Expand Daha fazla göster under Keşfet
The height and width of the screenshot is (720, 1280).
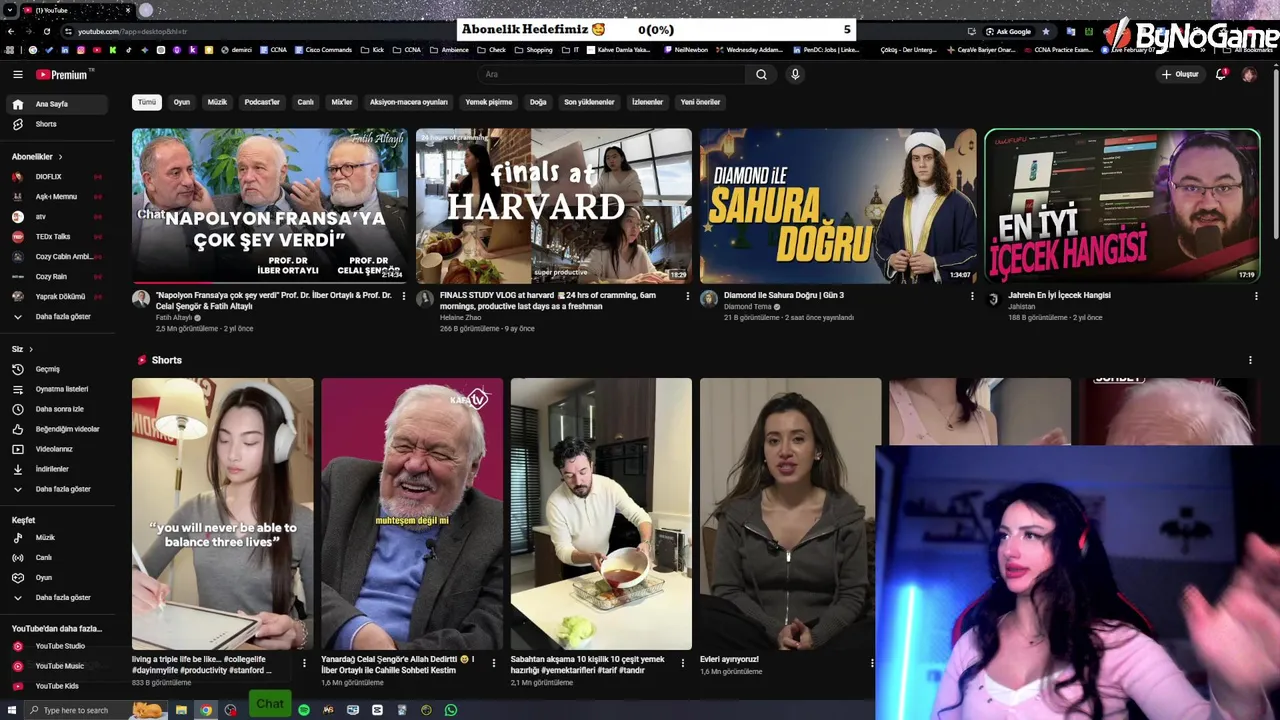click(57, 598)
